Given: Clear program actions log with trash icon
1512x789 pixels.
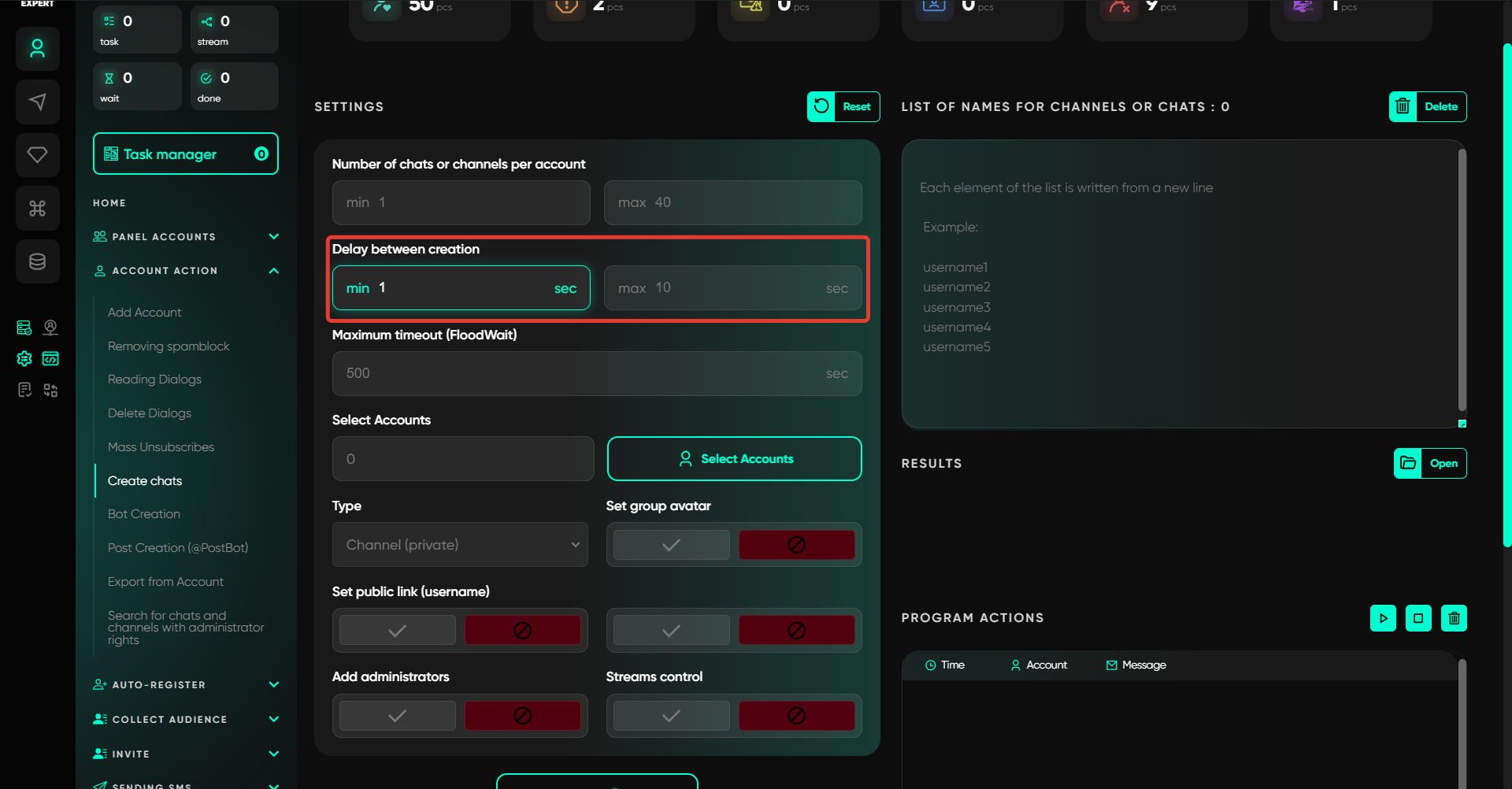Looking at the screenshot, I should coord(1454,618).
